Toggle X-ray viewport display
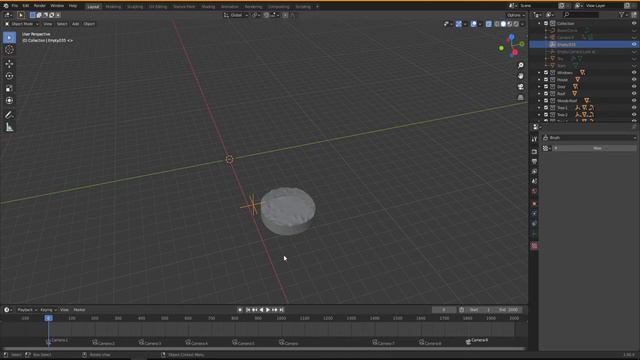The height and width of the screenshot is (360, 640). pyautogui.click(x=489, y=24)
